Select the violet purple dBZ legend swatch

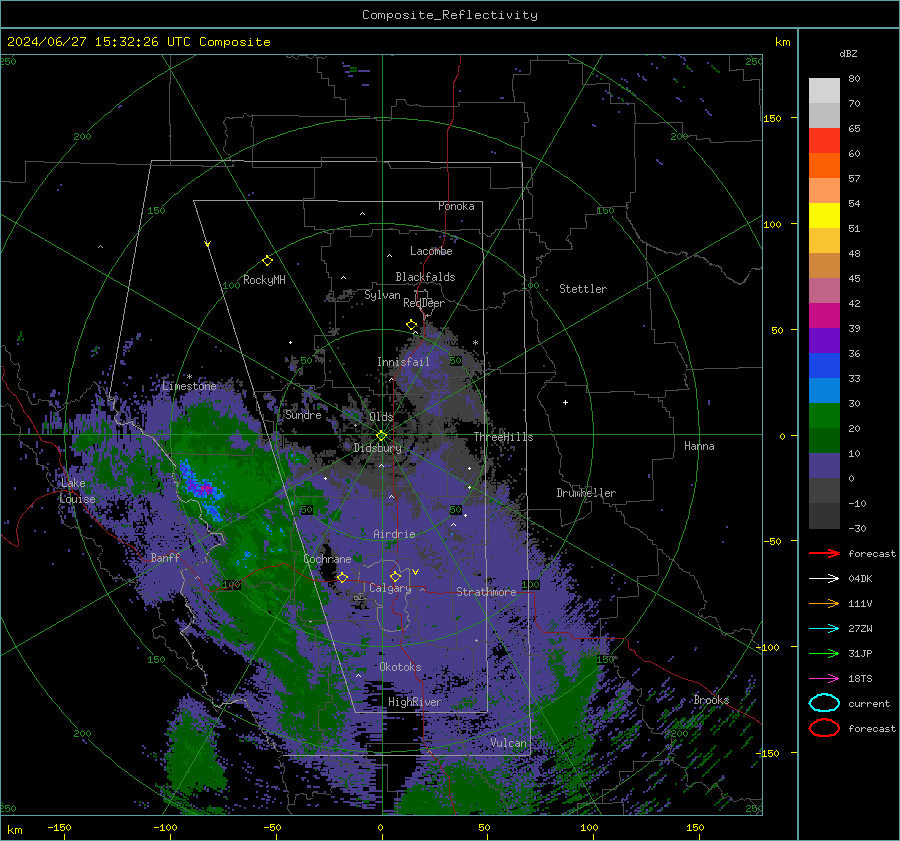(x=824, y=340)
